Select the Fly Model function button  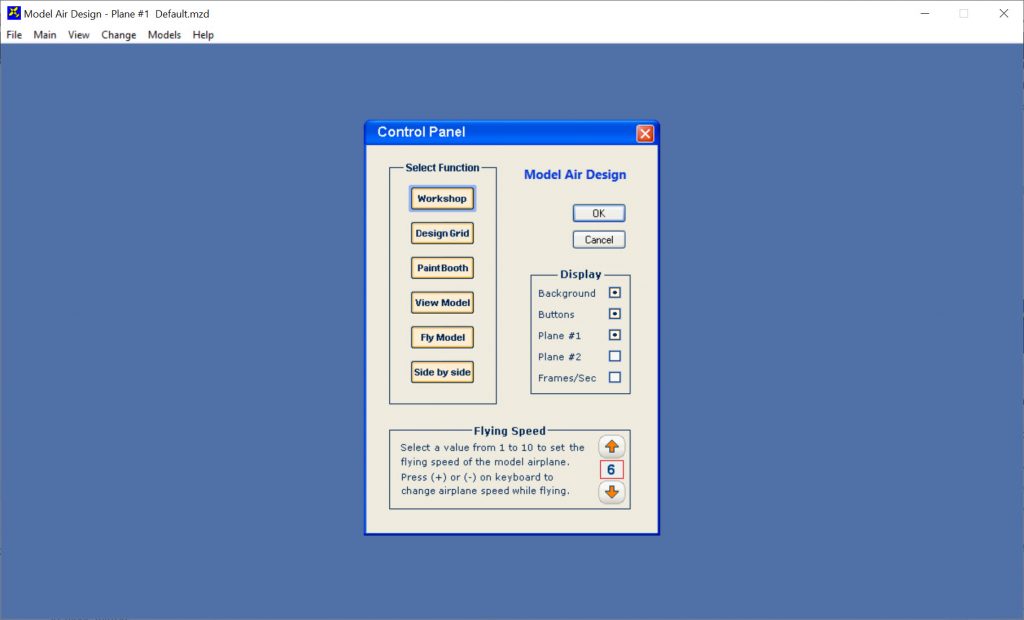point(442,337)
